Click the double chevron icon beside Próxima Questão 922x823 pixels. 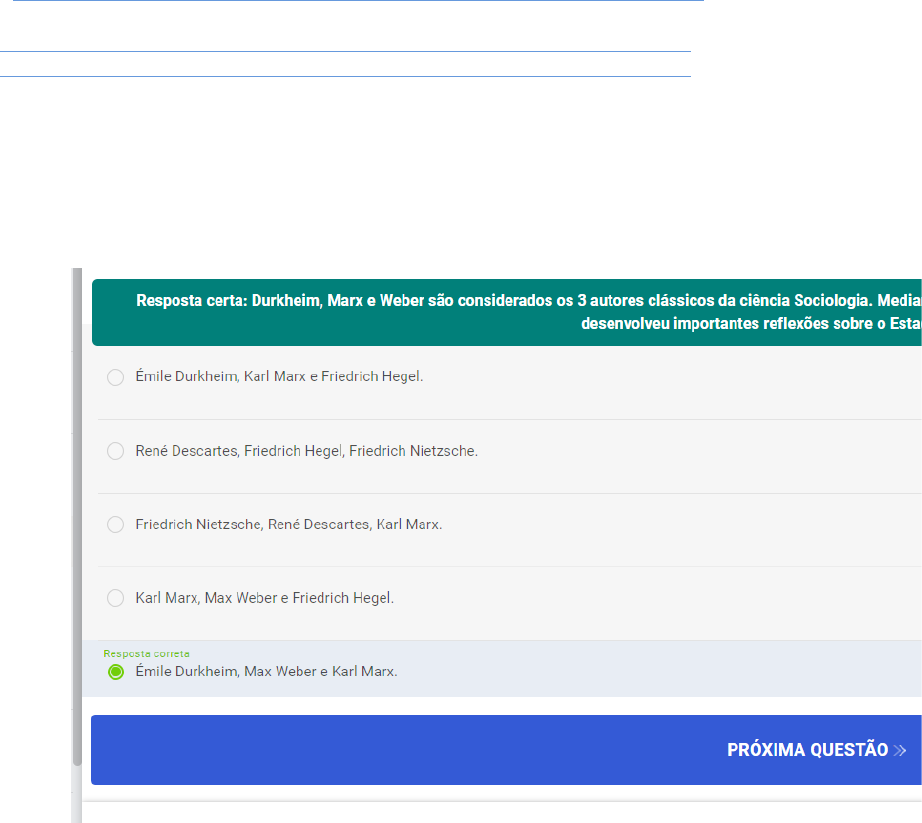coord(900,750)
